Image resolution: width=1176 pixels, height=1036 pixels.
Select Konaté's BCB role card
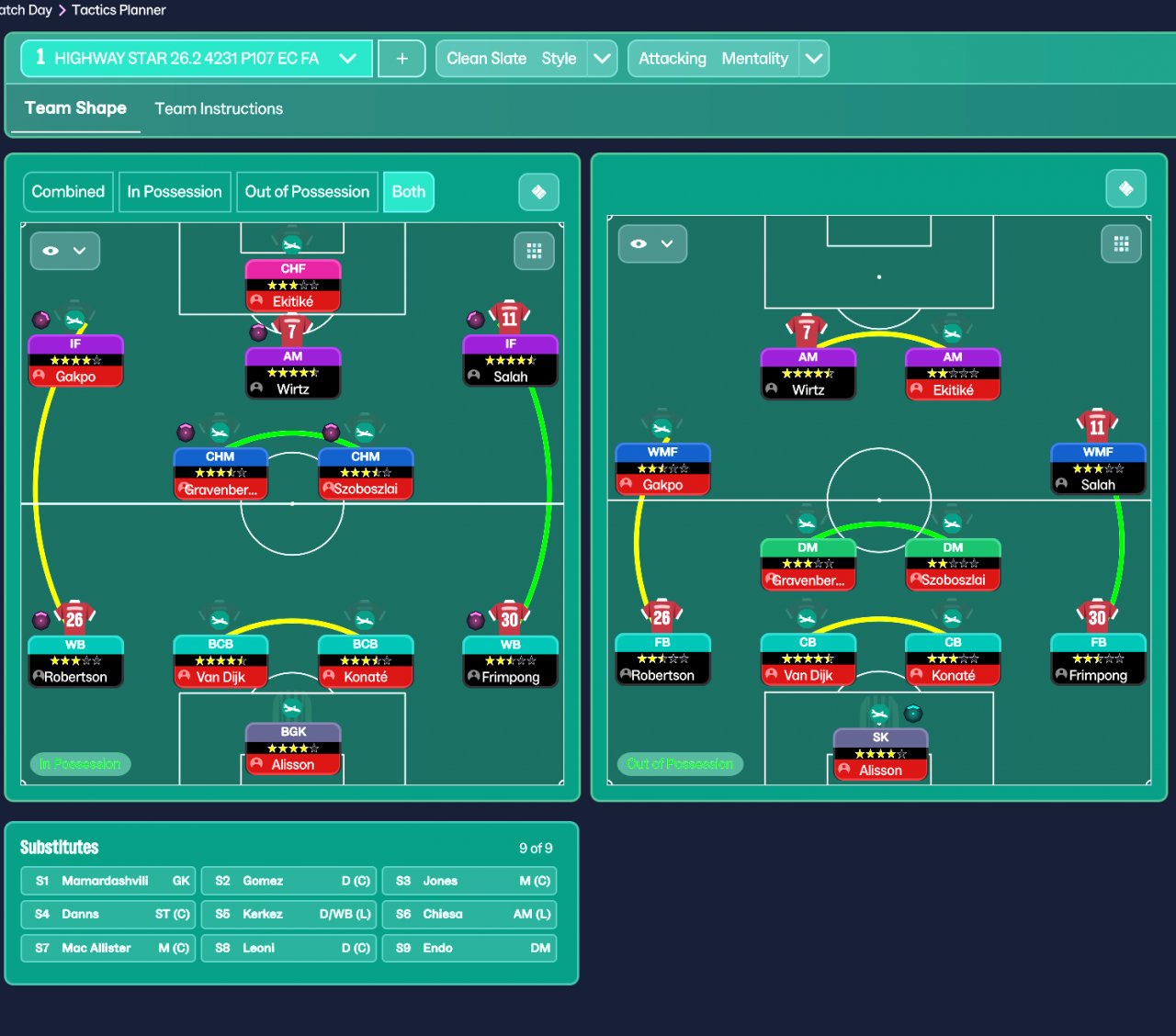(366, 661)
